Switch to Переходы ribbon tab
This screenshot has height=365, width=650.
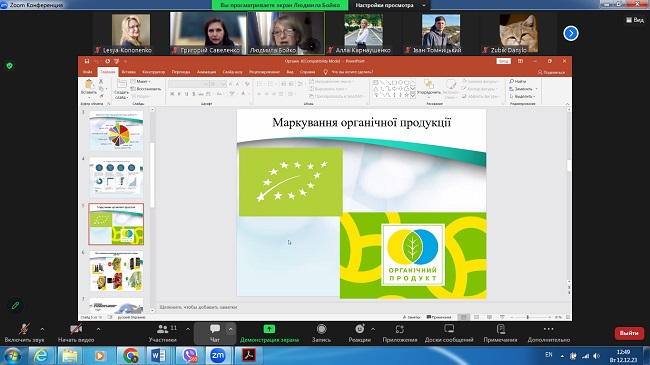coord(181,72)
